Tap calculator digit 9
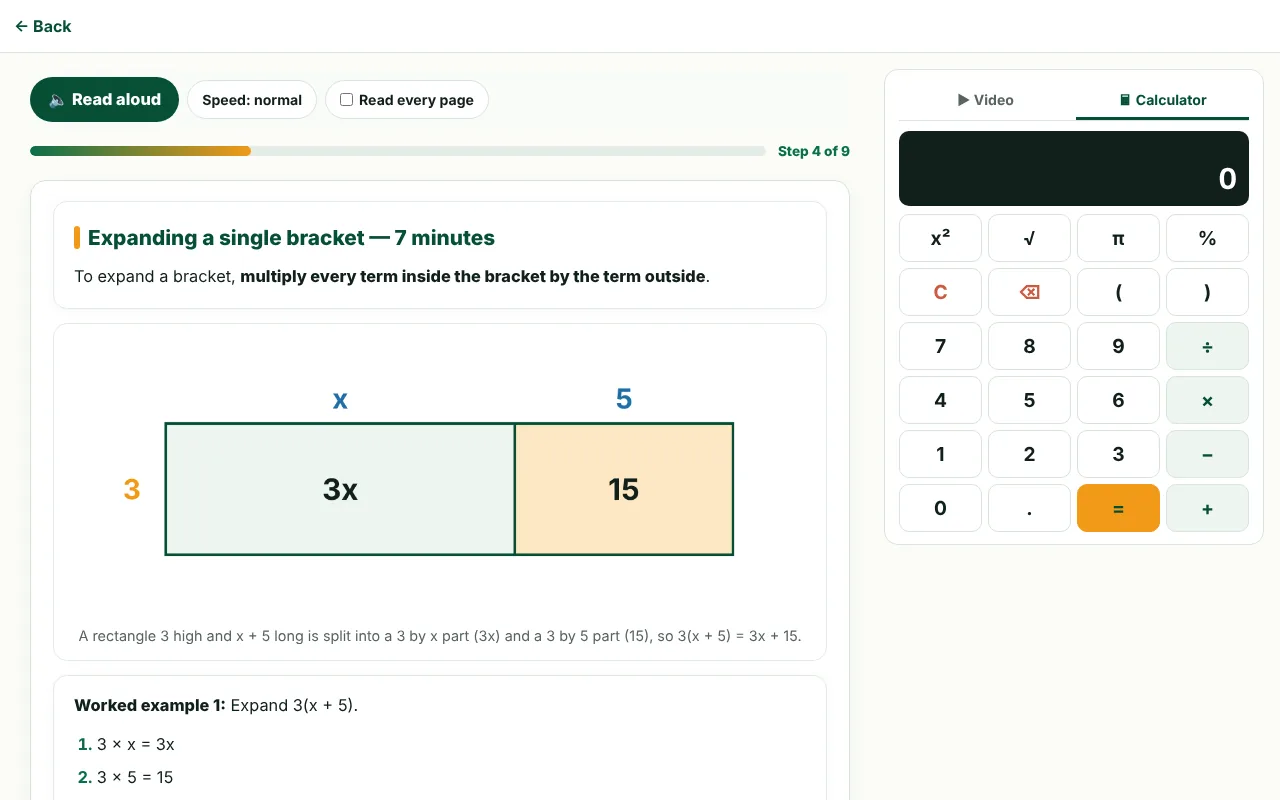Screen dimensions: 1280x800 coord(1118,346)
